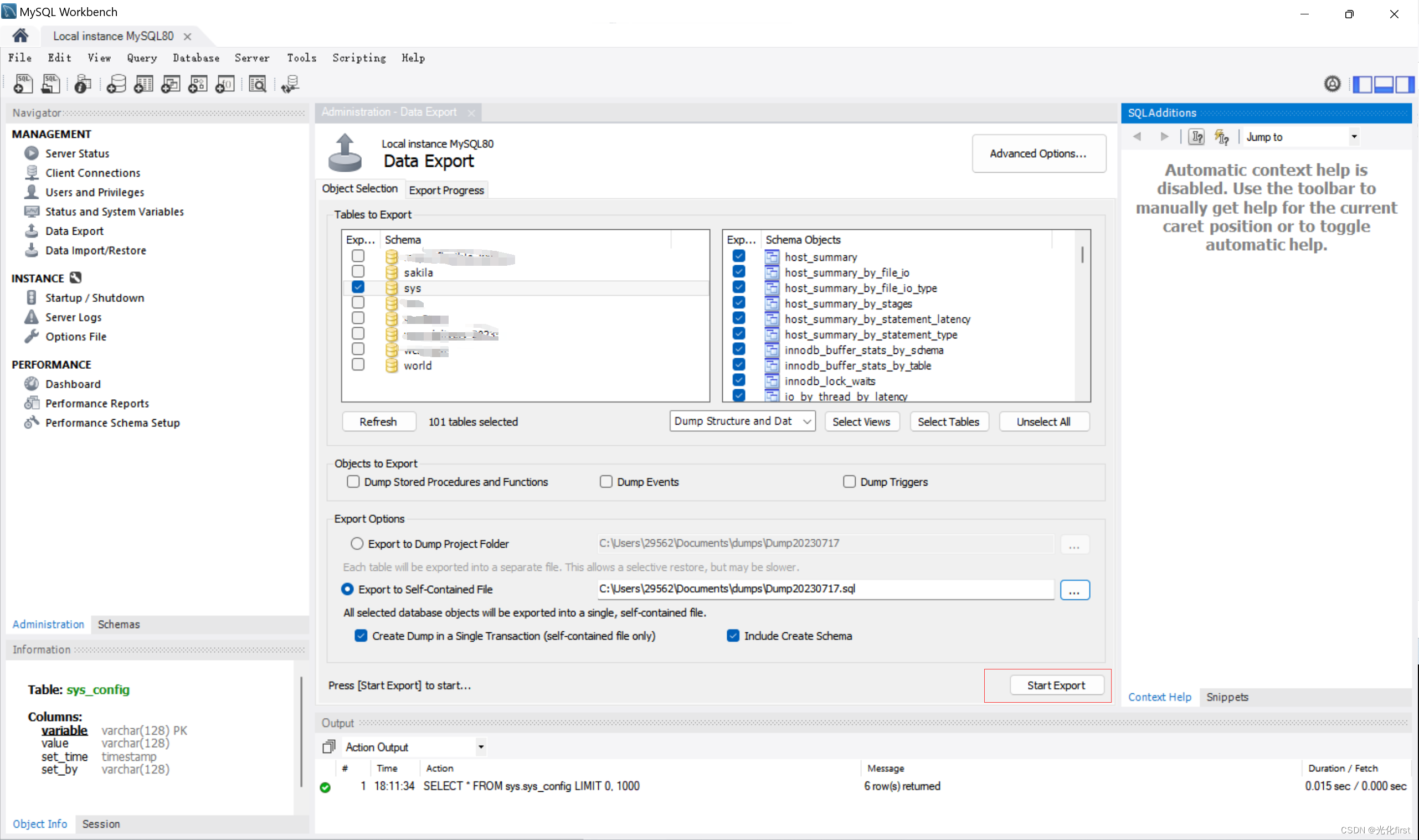Viewport: 1419px width, 840px height.
Task: Open the home screen tab icon
Action: 20,35
